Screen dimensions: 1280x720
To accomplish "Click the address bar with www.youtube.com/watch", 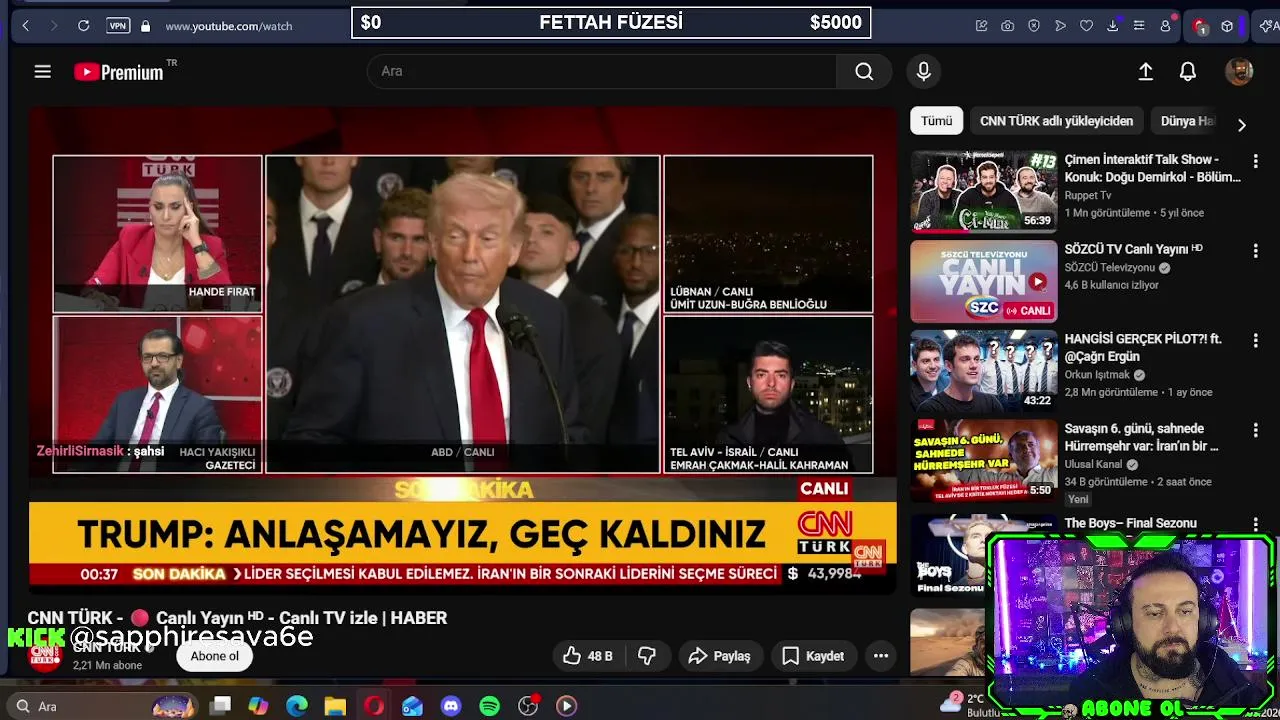I will [229, 26].
